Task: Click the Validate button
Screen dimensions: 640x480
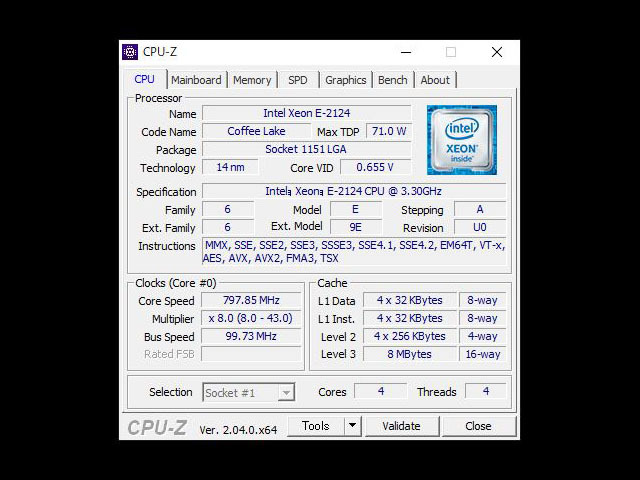Action: (402, 426)
